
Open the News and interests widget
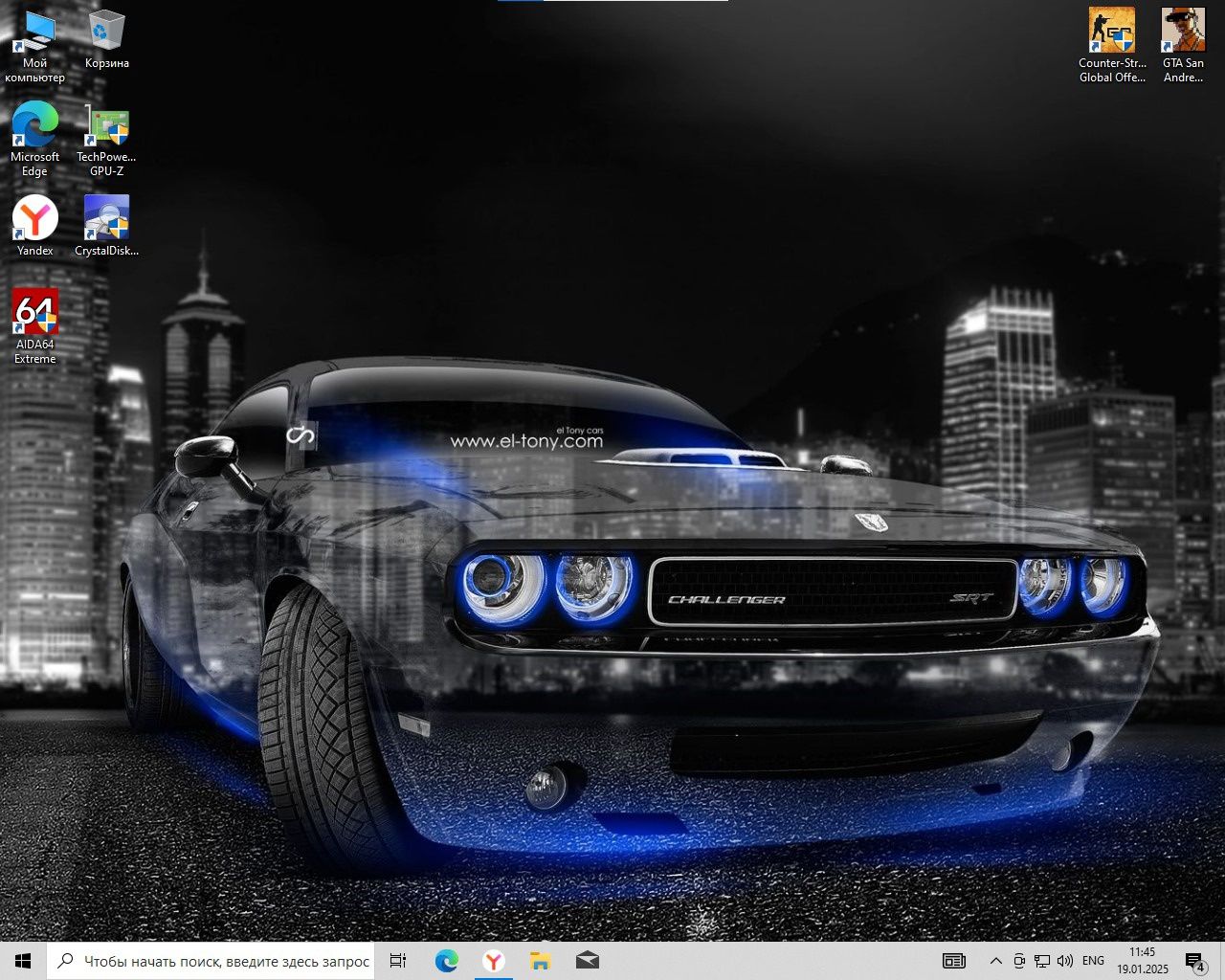tap(954, 961)
